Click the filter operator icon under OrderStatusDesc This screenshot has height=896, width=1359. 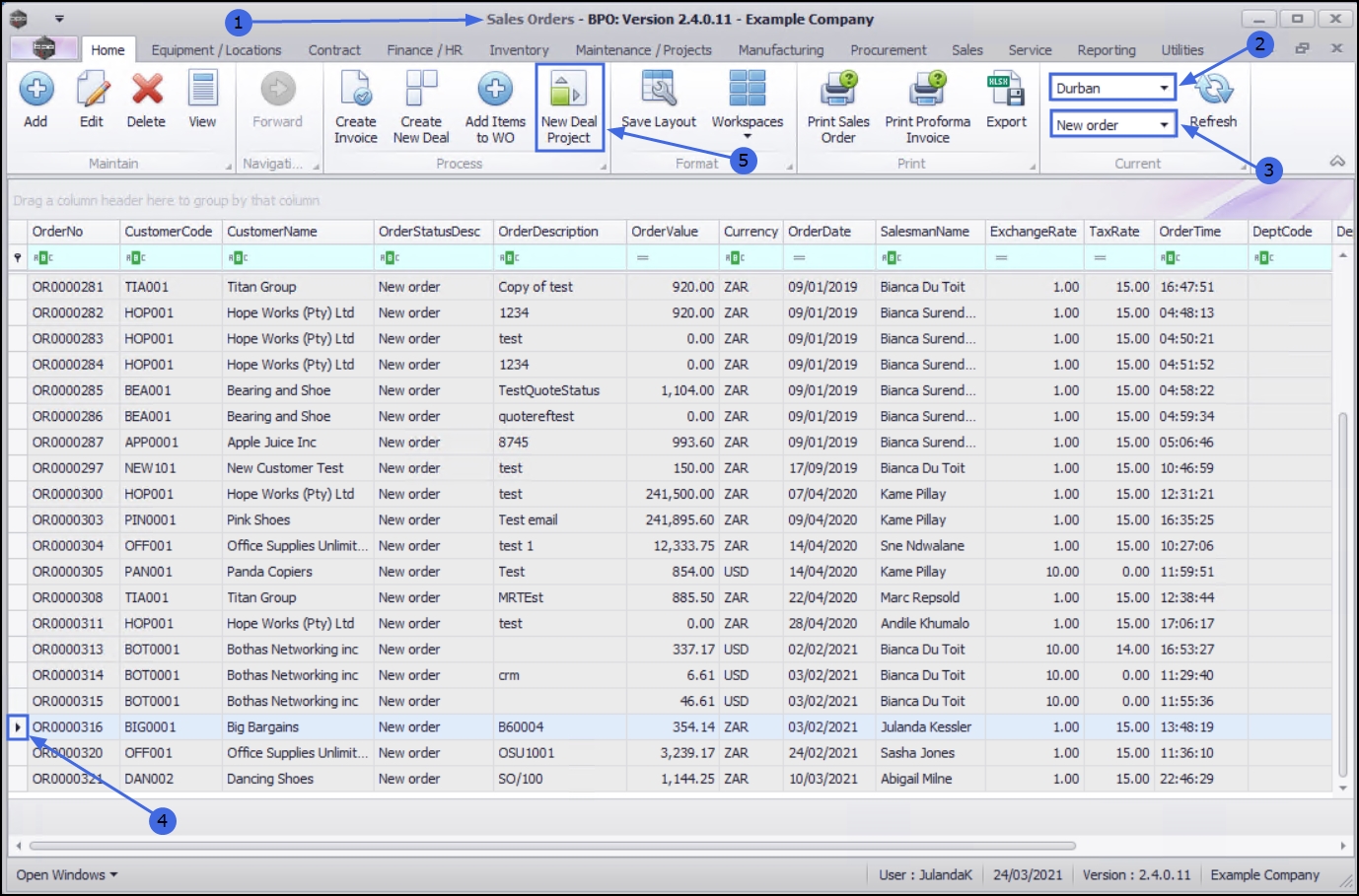click(x=390, y=258)
